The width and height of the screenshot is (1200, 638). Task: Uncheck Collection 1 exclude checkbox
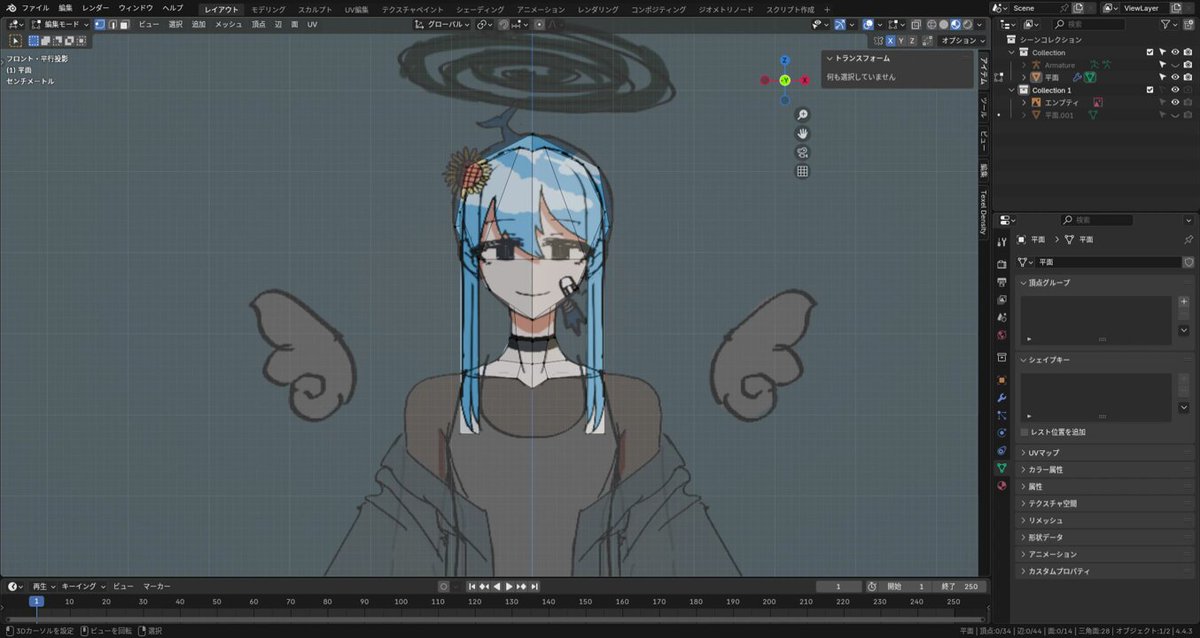pos(1150,90)
